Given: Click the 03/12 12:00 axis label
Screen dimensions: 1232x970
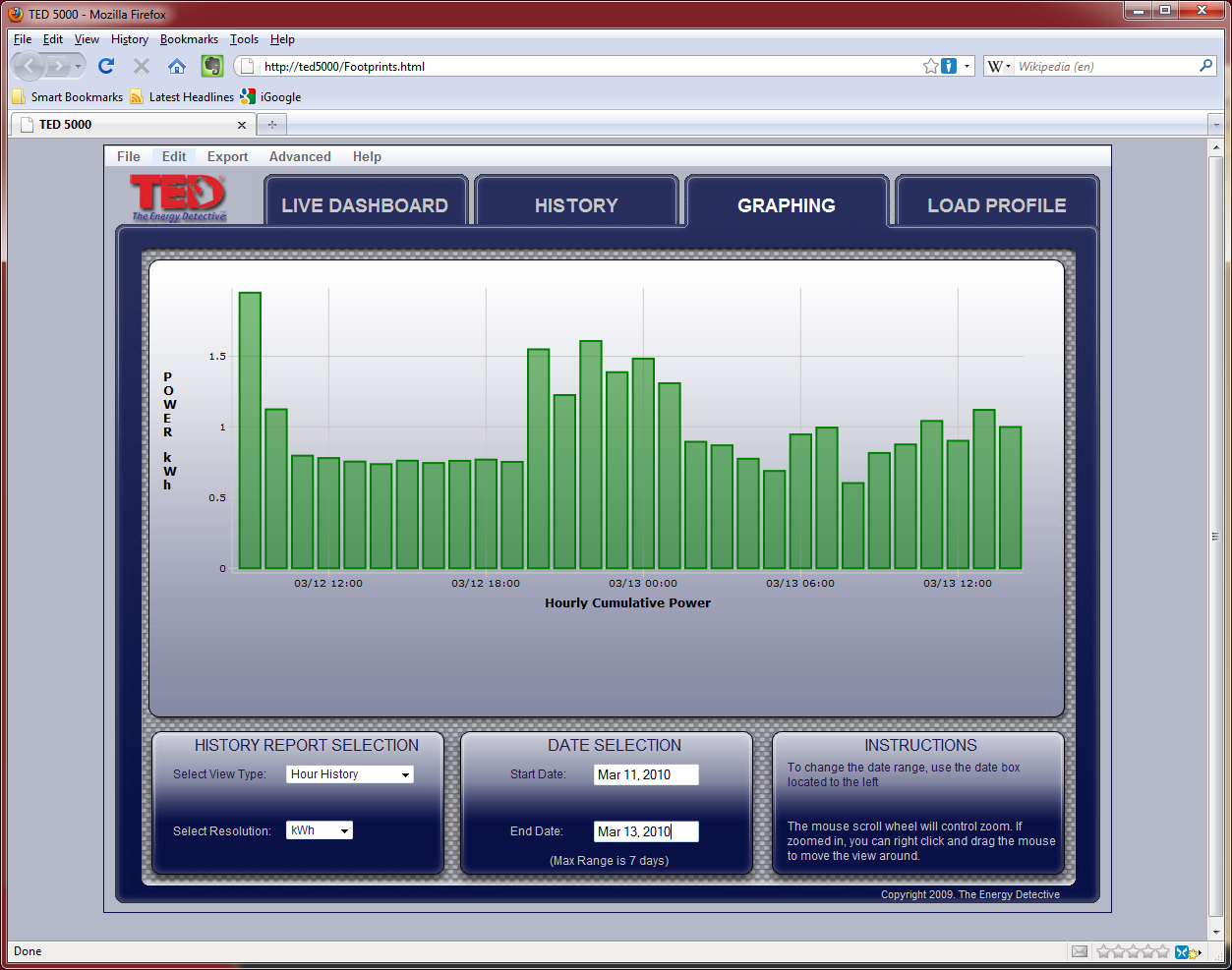Looking at the screenshot, I should coord(328,583).
